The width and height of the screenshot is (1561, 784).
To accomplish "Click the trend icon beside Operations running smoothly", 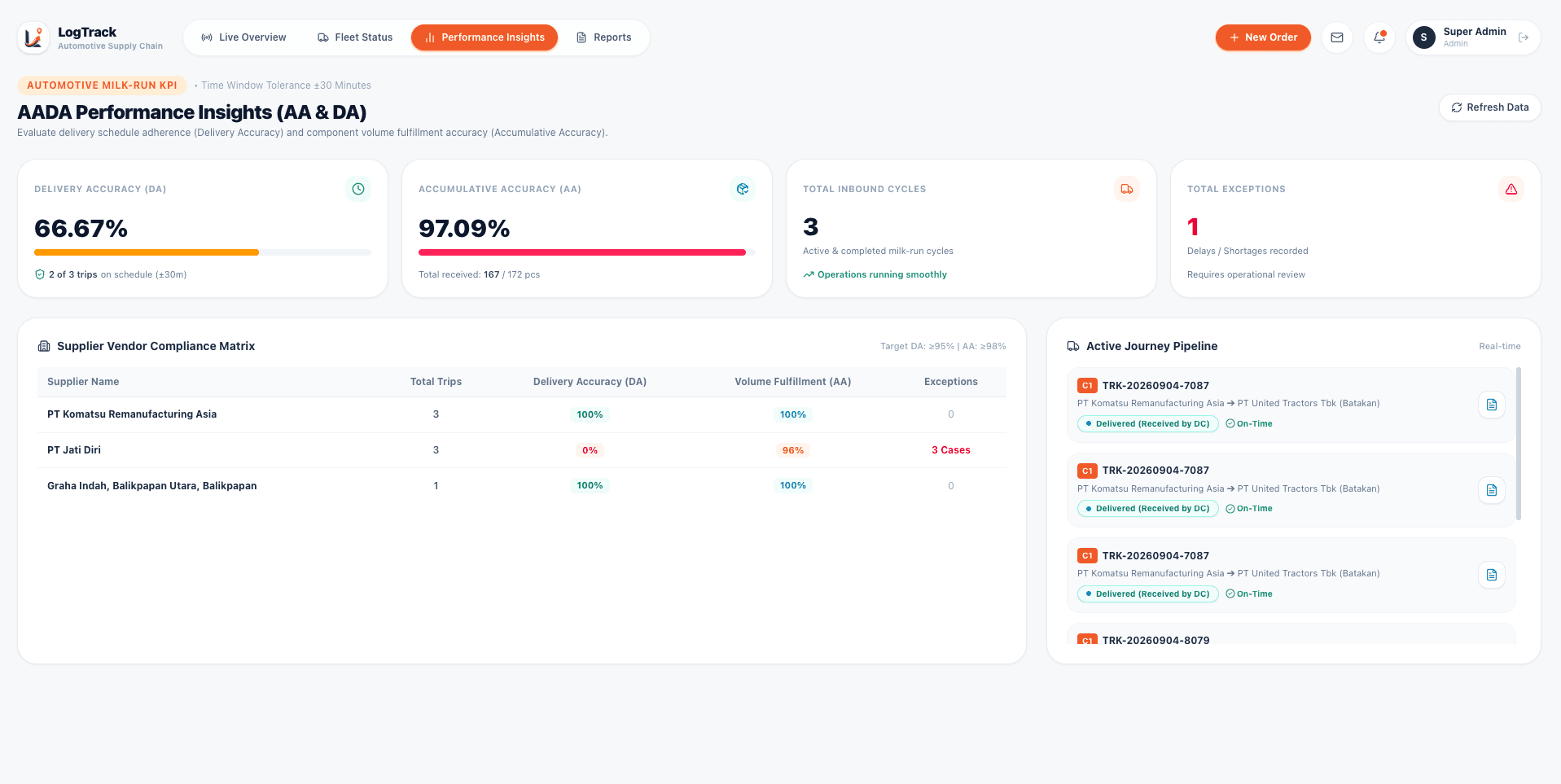I will pos(809,274).
